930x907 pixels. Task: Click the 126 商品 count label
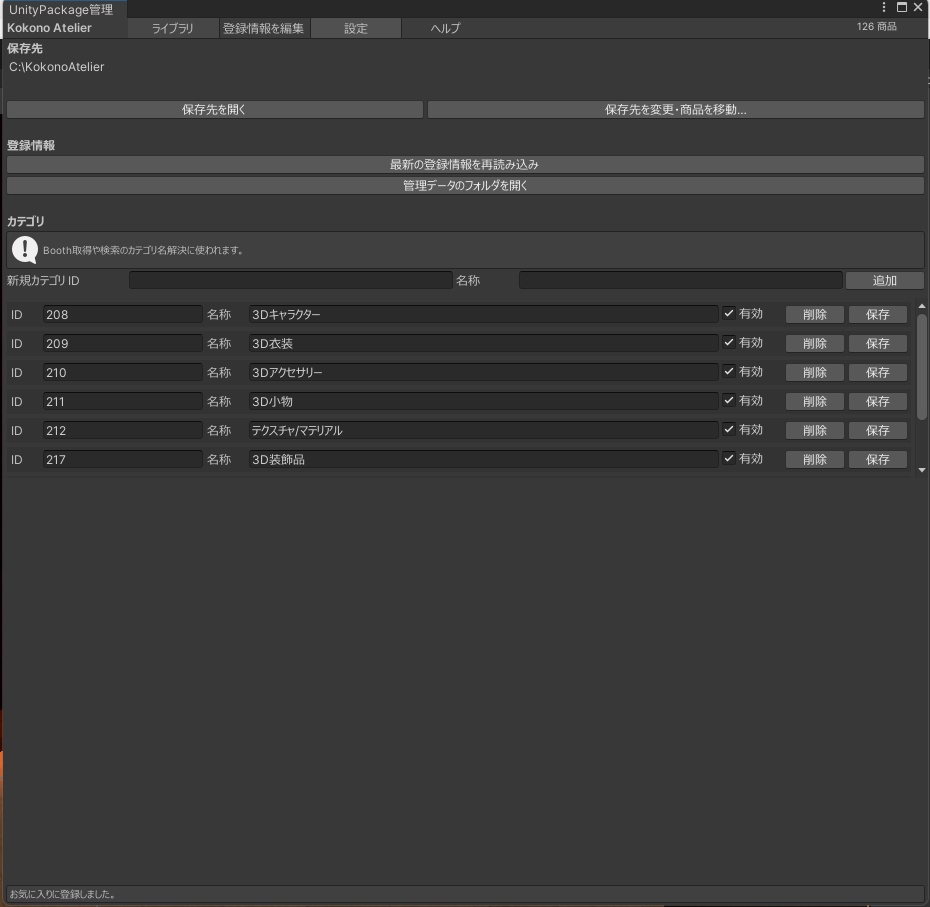click(x=877, y=27)
